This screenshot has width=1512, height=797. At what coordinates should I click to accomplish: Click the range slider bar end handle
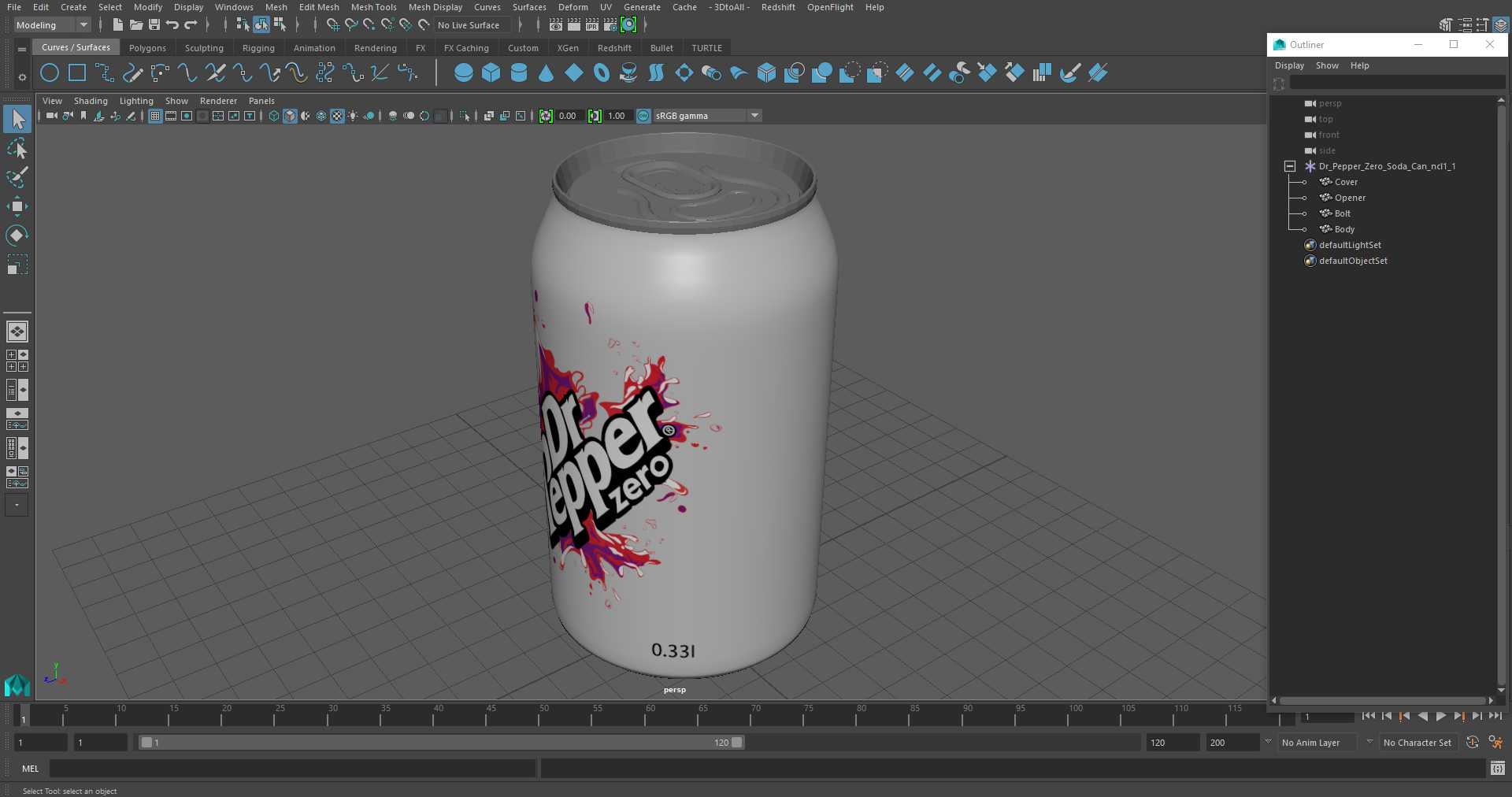[x=736, y=742]
